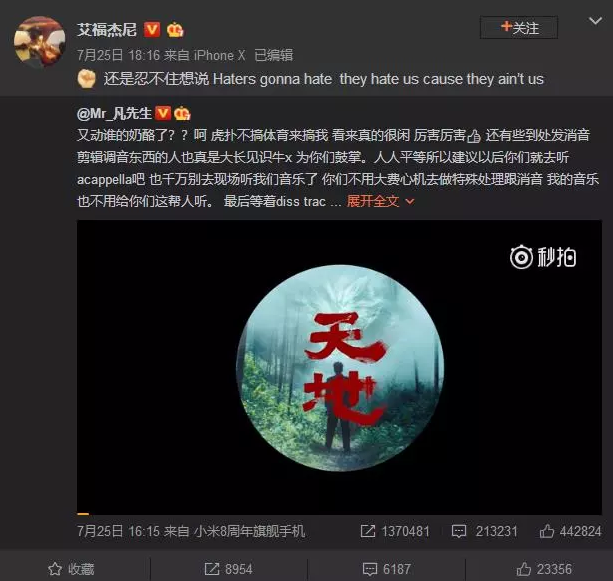Click the crown membership icon beside 艾福杰尼

[x=175, y=30]
